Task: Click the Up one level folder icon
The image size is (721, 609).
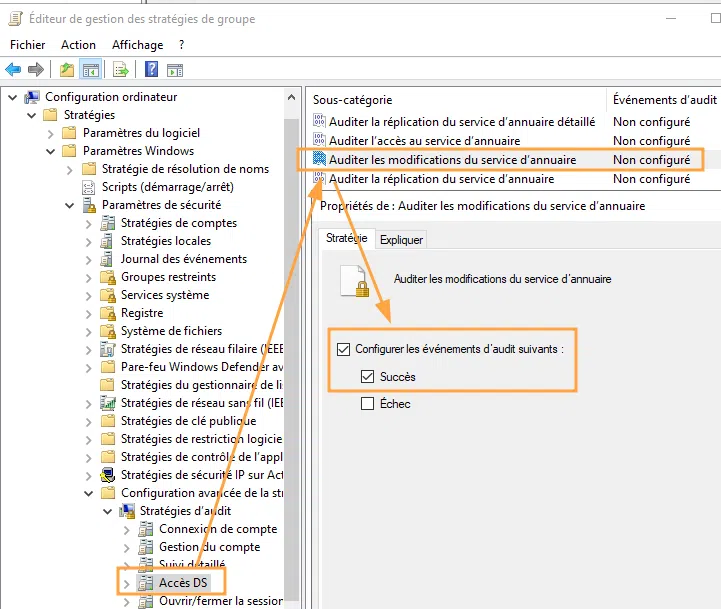Action: point(67,70)
